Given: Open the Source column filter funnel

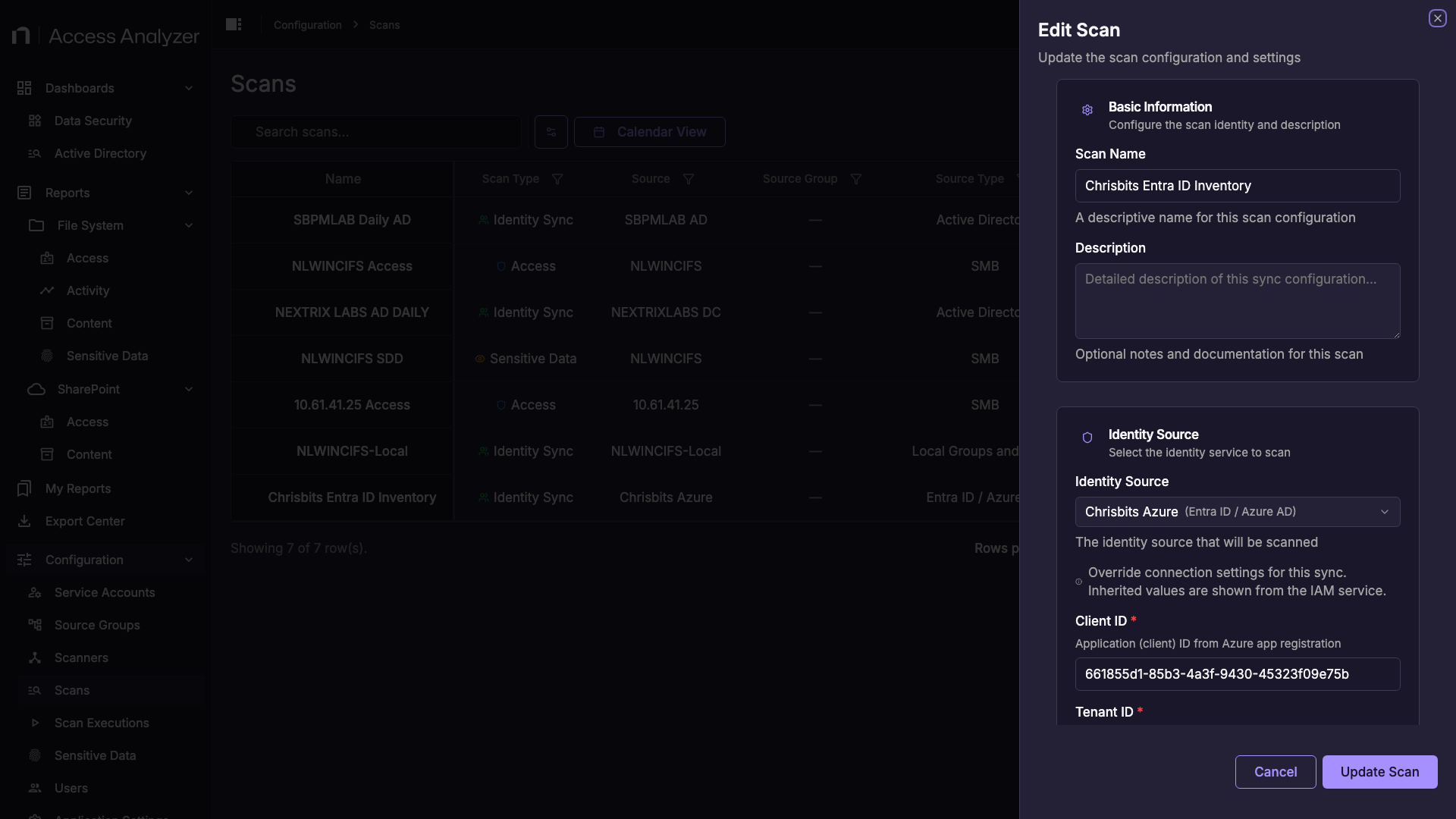Looking at the screenshot, I should coord(689,179).
